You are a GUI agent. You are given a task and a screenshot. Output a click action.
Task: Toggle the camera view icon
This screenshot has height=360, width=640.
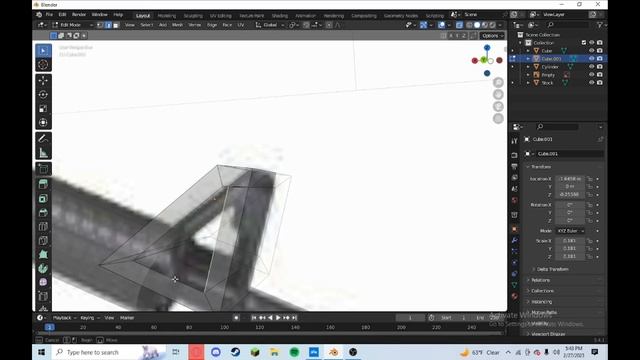click(x=498, y=107)
